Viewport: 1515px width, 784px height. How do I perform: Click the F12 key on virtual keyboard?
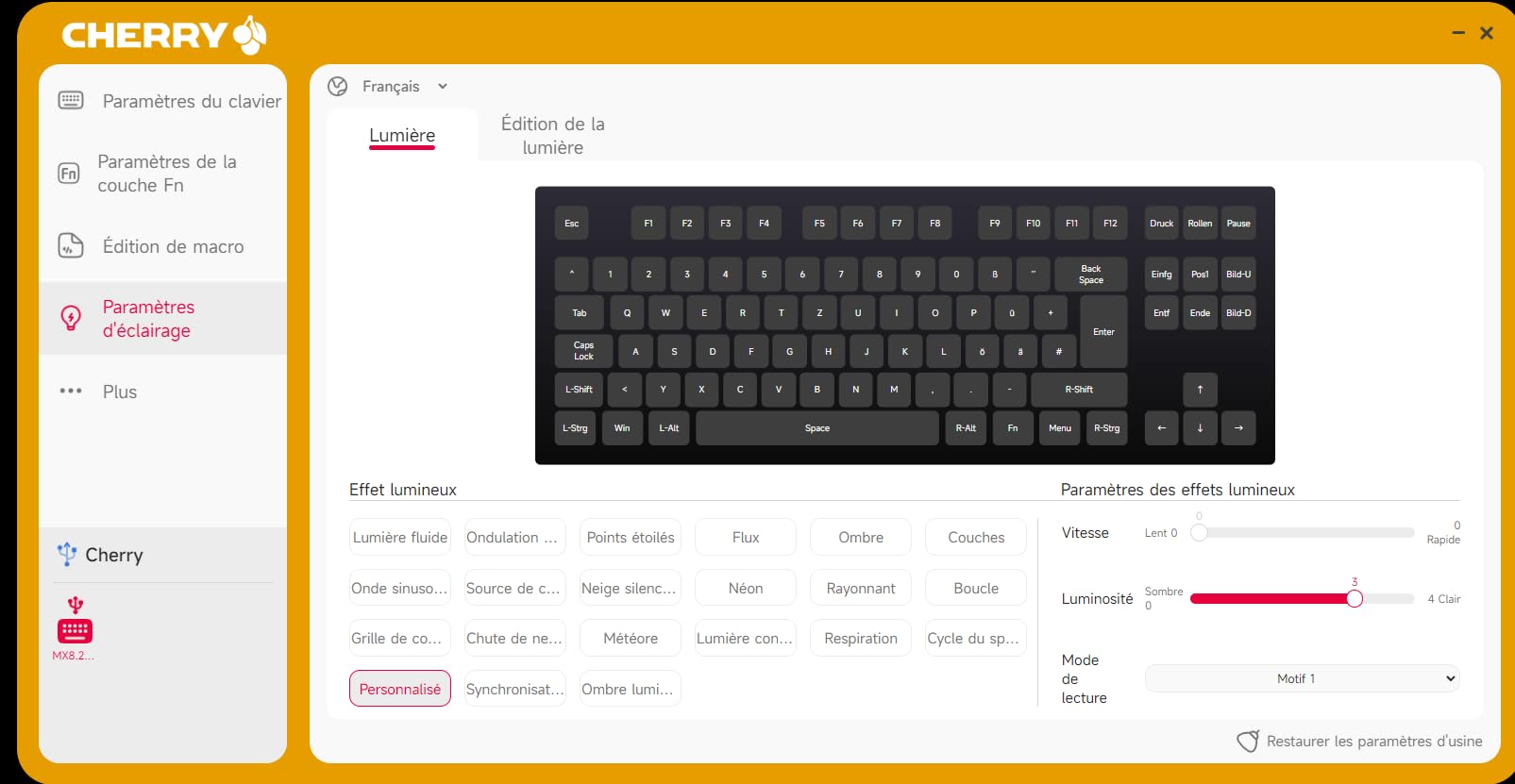(1110, 224)
